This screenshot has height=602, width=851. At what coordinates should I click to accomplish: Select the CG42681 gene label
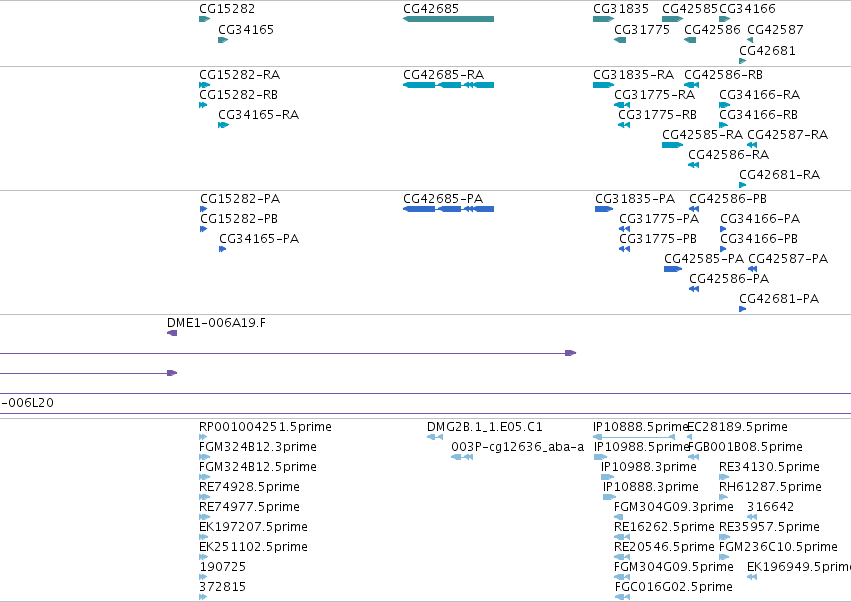click(767, 50)
